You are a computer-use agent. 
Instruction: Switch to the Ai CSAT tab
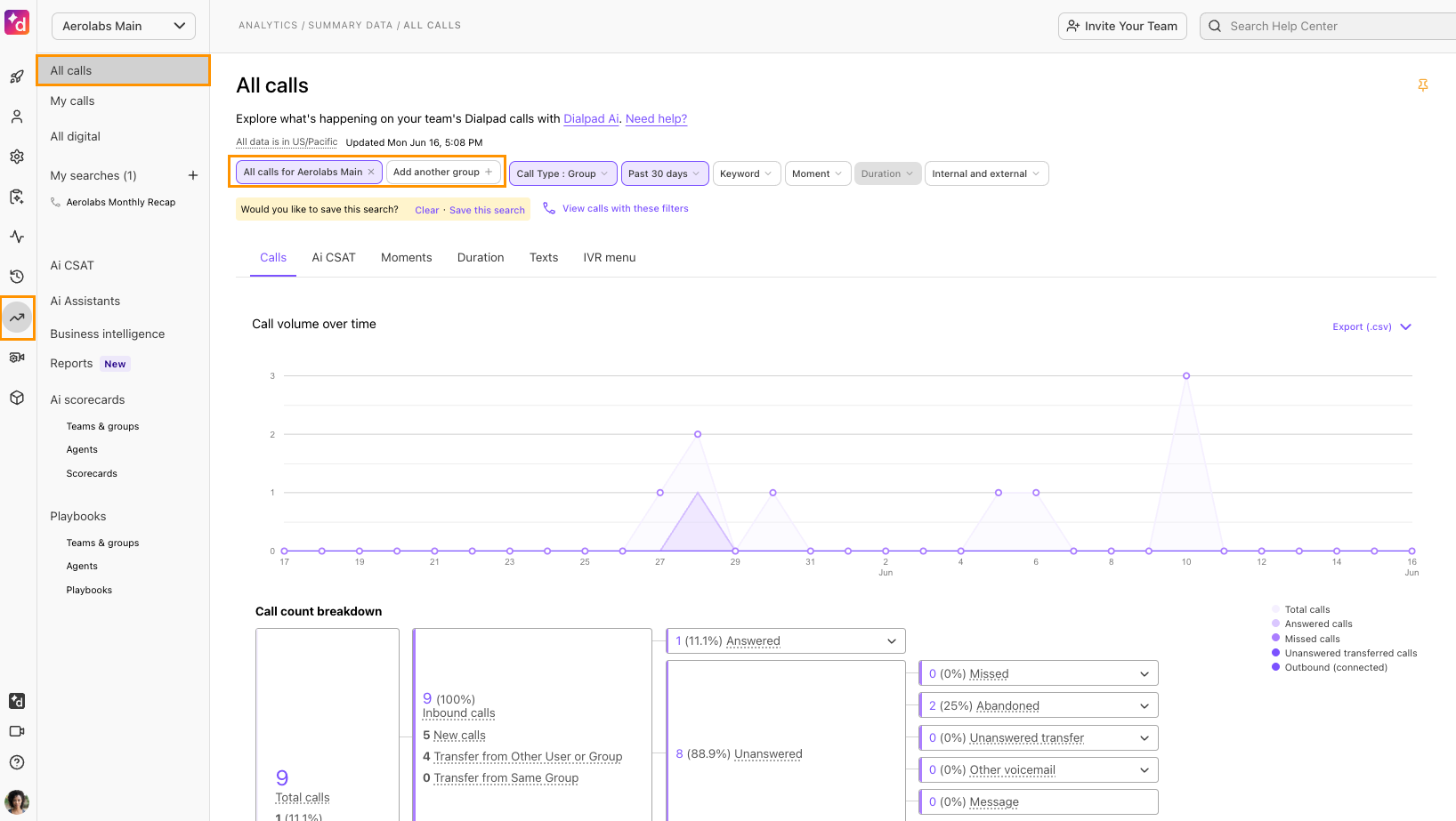334,257
